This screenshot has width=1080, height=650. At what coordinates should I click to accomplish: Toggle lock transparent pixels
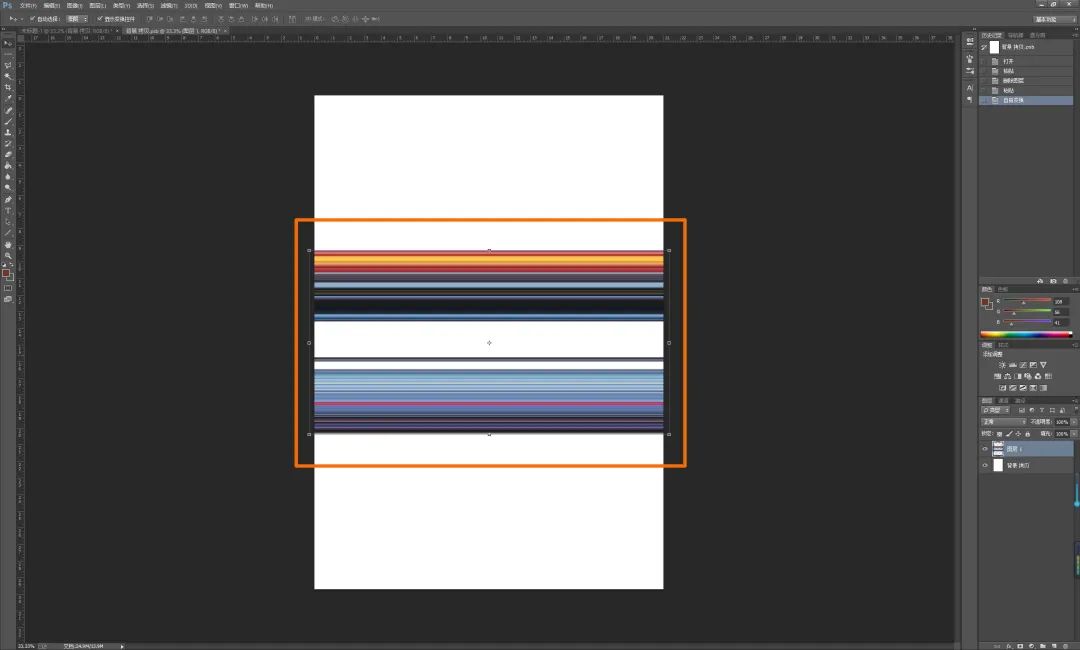point(999,434)
